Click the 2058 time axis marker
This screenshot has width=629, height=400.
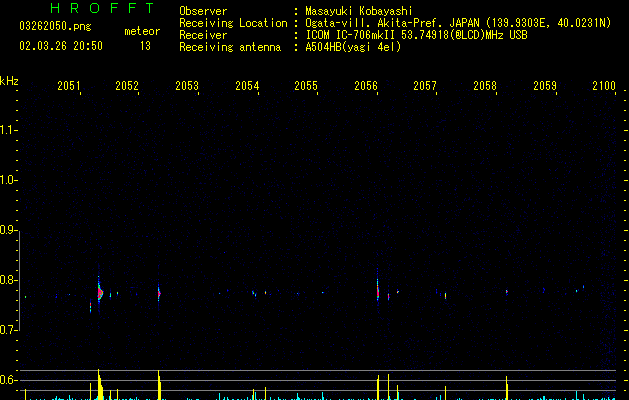click(485, 86)
